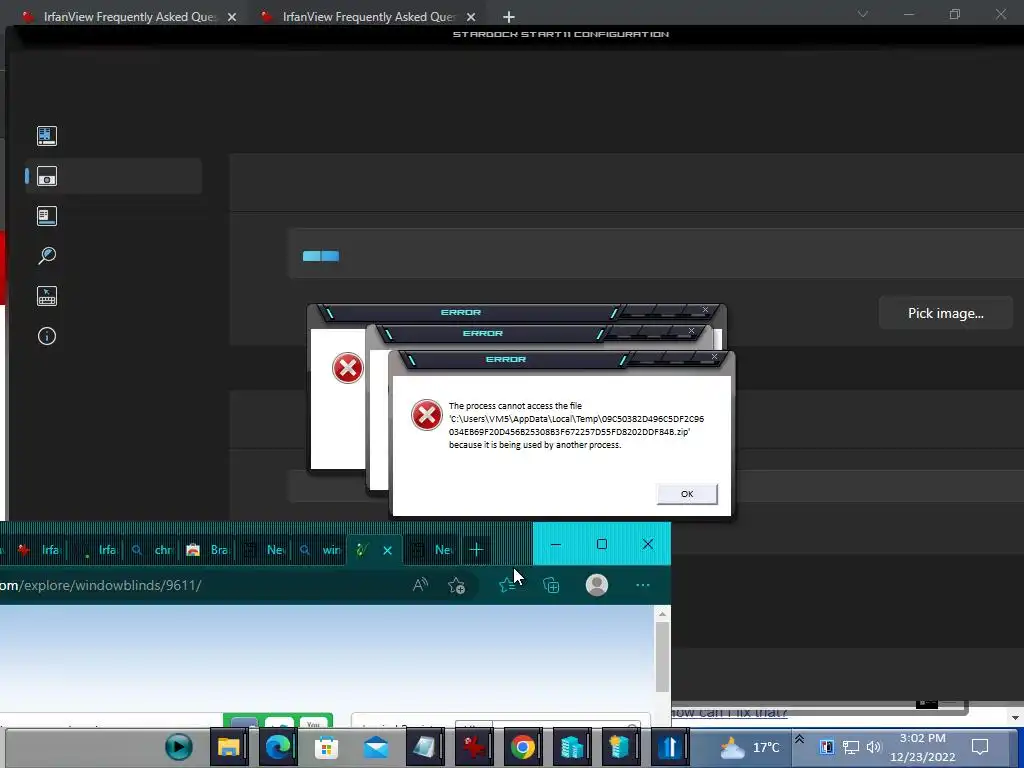Open Mail app from taskbar
The width and height of the screenshot is (1024, 768).
pyautogui.click(x=376, y=747)
